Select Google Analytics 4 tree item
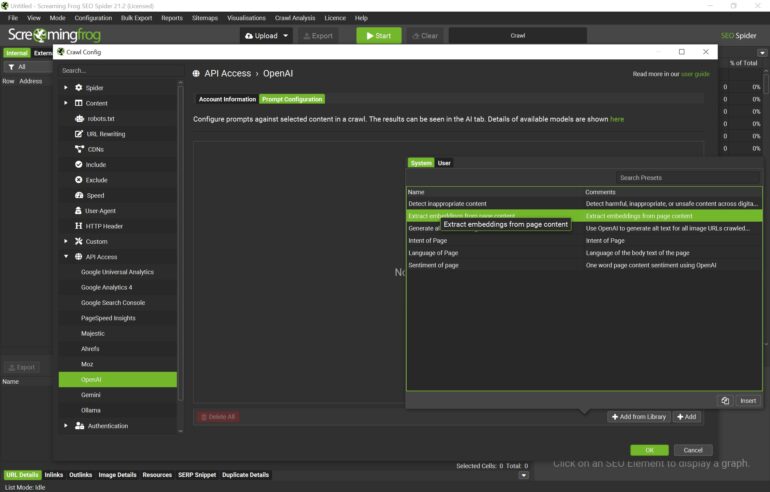The height and width of the screenshot is (492, 770). tap(117, 287)
